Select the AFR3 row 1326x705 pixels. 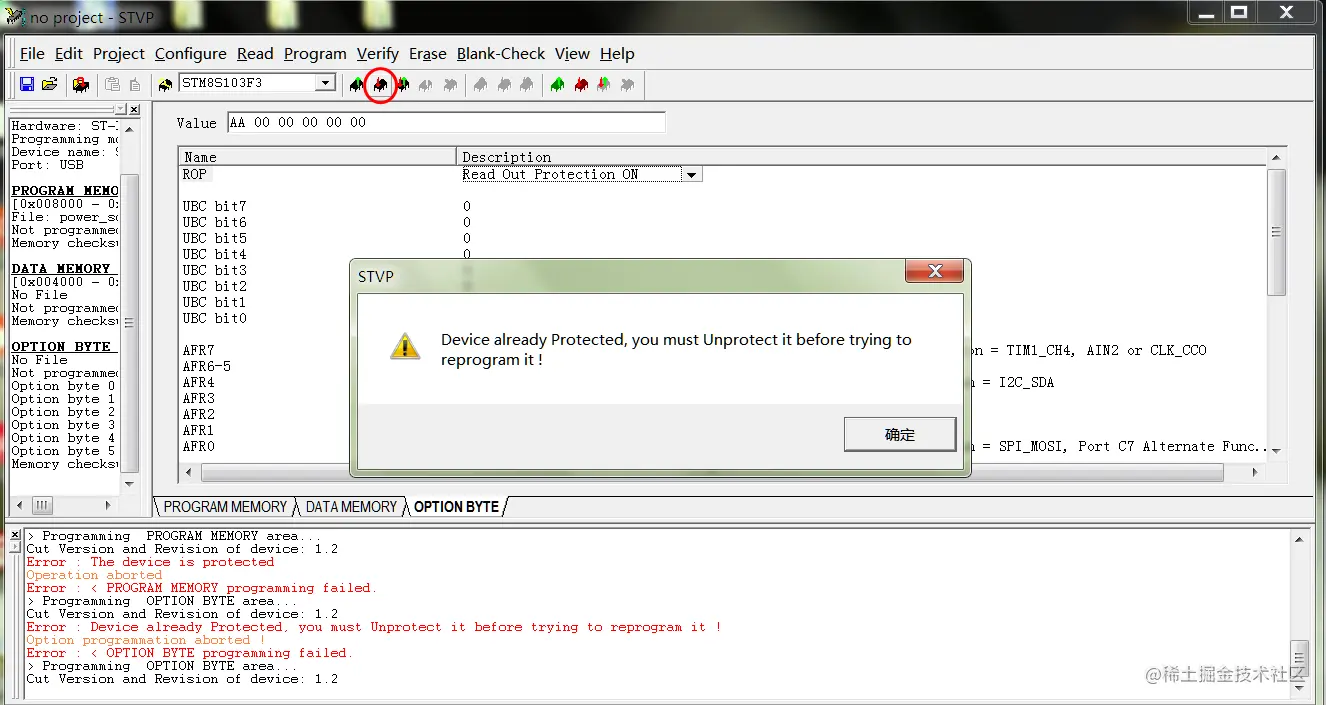(x=198, y=398)
